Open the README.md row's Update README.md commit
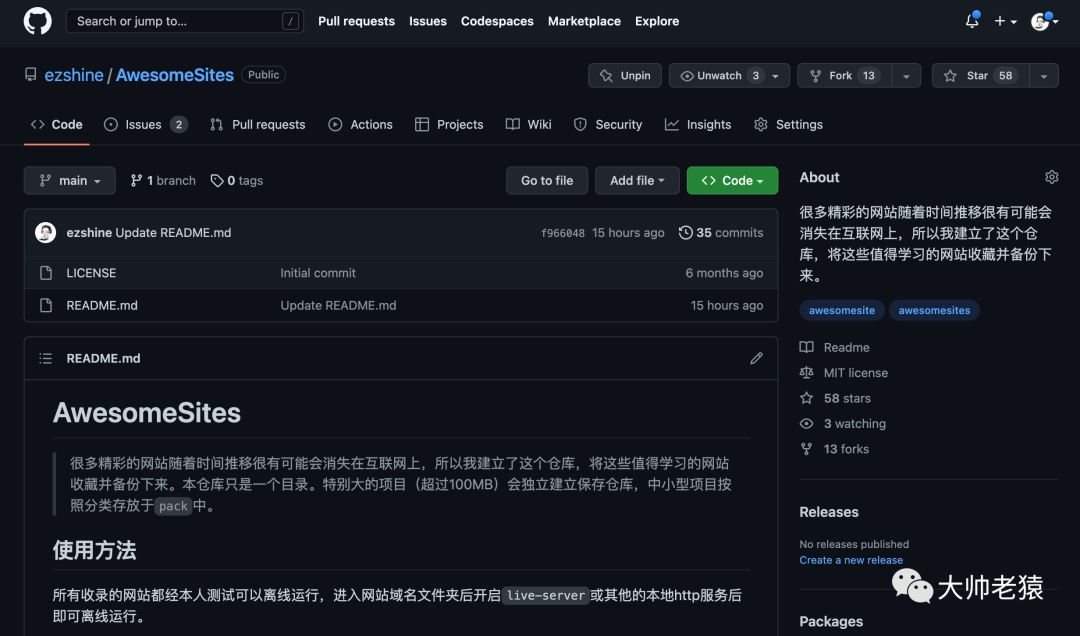The image size is (1080, 636). click(x=338, y=305)
